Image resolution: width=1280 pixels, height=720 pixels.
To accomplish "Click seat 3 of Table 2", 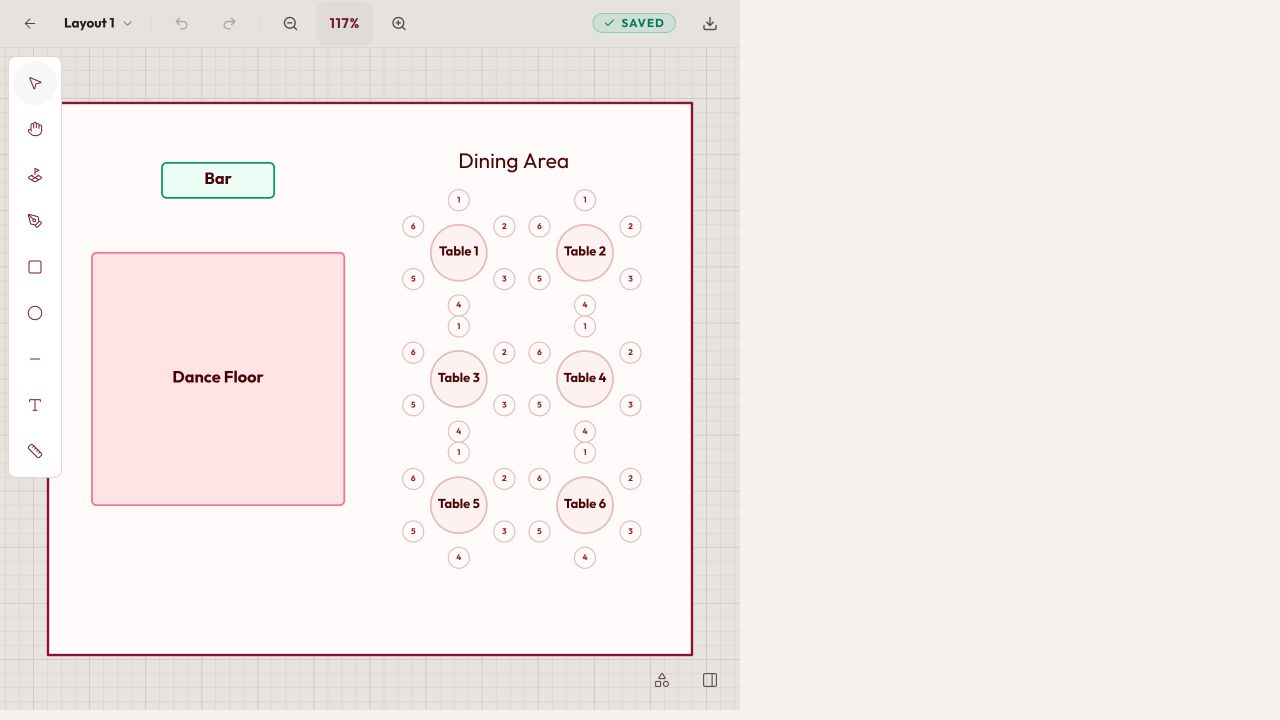I will (x=630, y=279).
